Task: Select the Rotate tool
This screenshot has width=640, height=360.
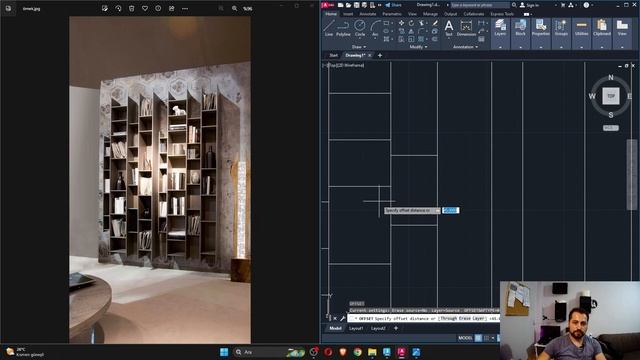Action: (411, 23)
